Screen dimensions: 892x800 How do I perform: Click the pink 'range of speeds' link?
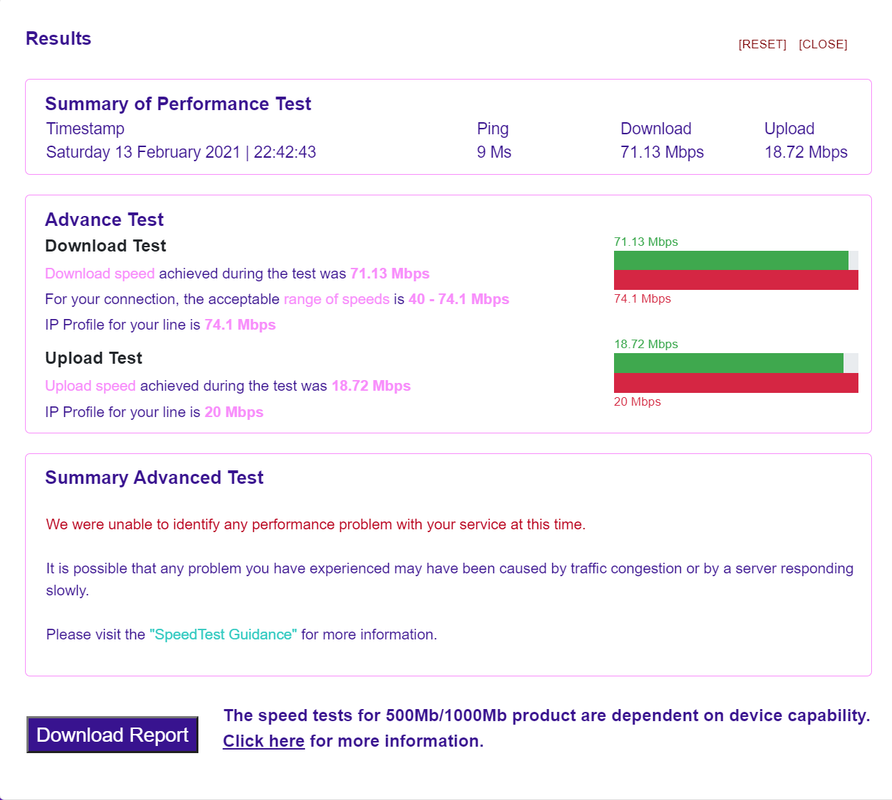336,299
